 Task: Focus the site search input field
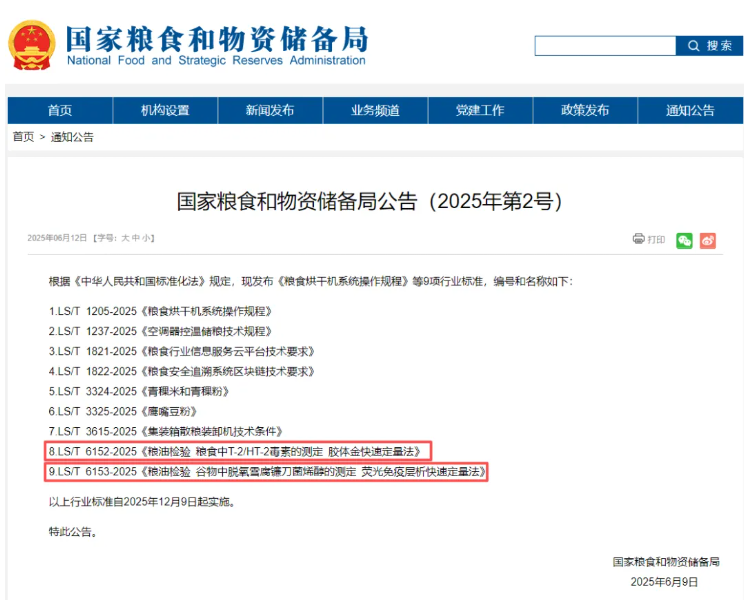[605, 46]
